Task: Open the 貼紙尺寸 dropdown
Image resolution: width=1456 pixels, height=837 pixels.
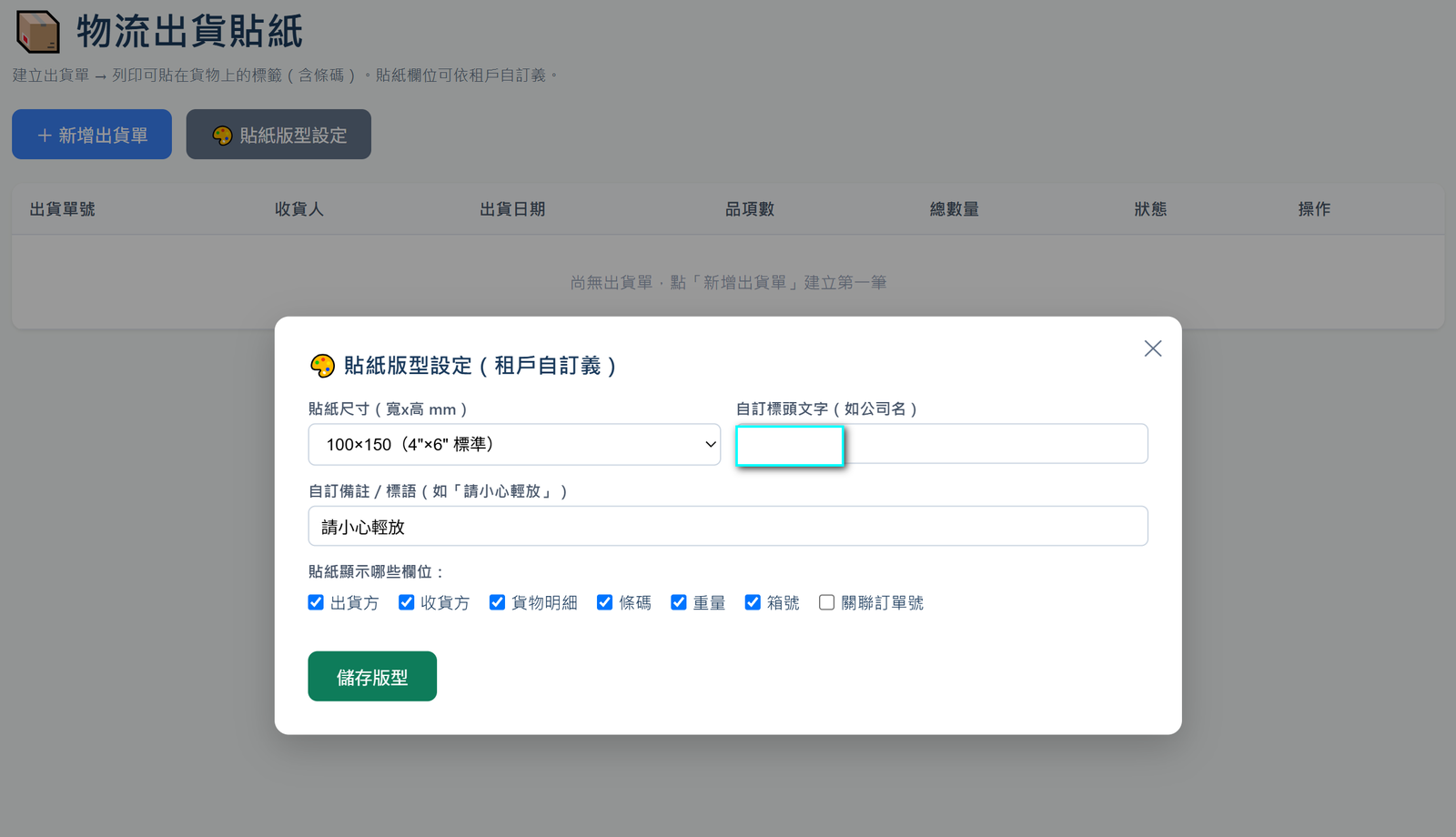Action: coord(514,445)
